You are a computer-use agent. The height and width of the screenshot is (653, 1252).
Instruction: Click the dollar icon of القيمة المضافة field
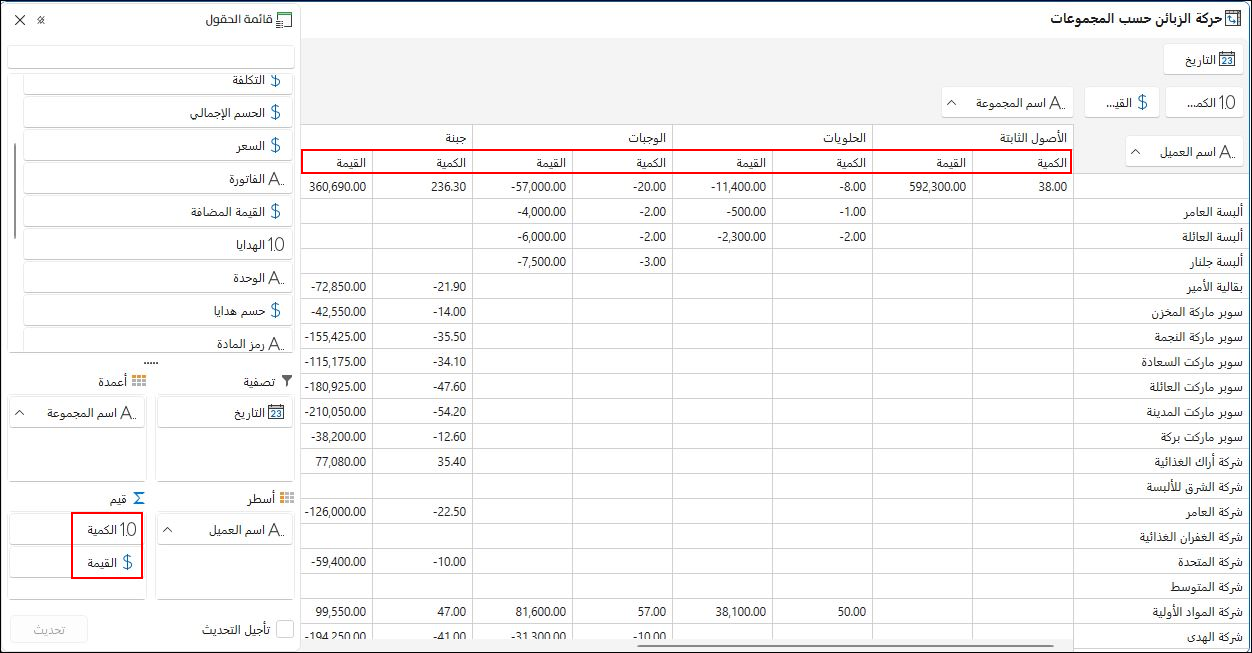276,212
